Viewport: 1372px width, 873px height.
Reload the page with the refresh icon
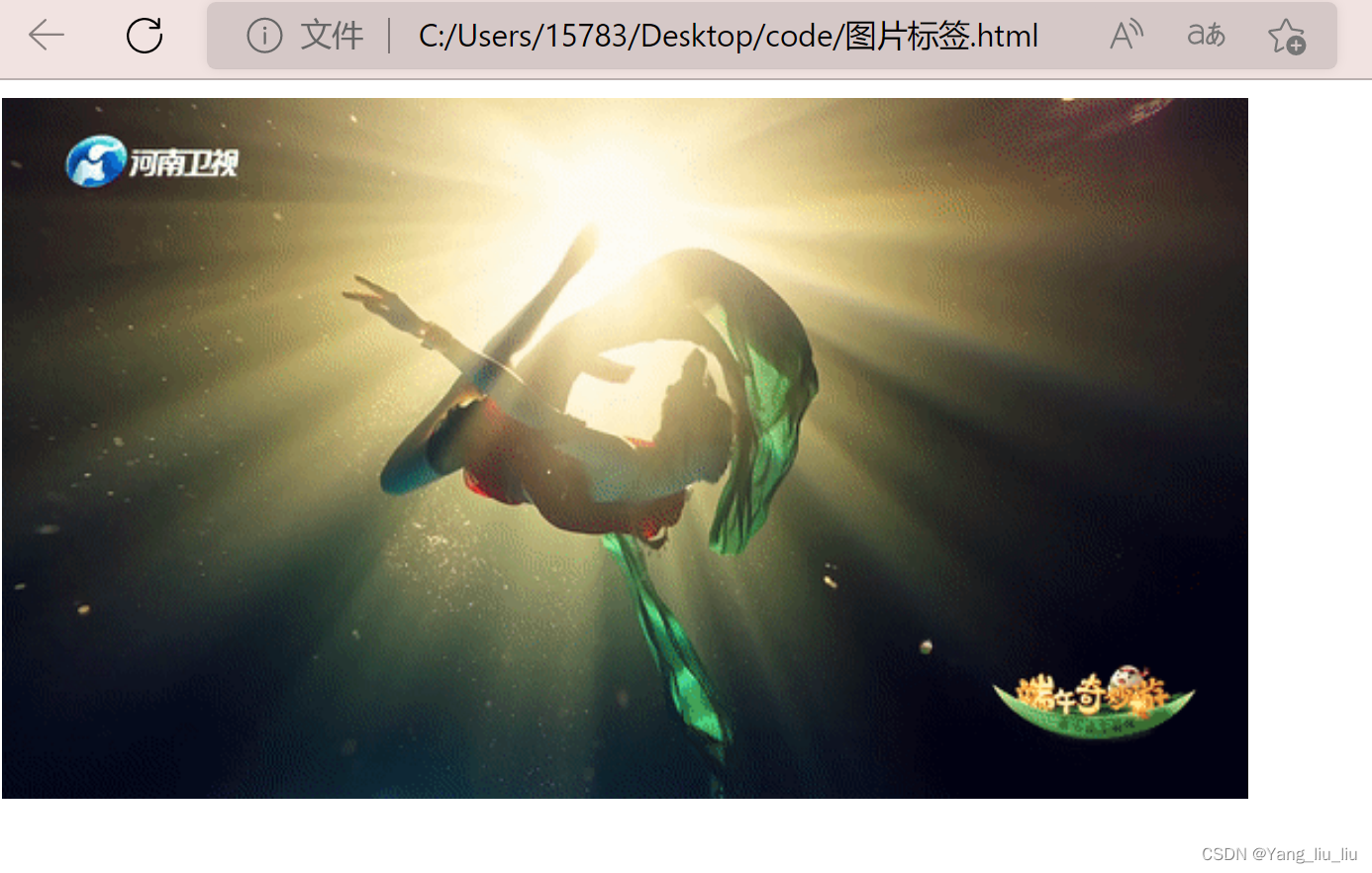[x=145, y=36]
